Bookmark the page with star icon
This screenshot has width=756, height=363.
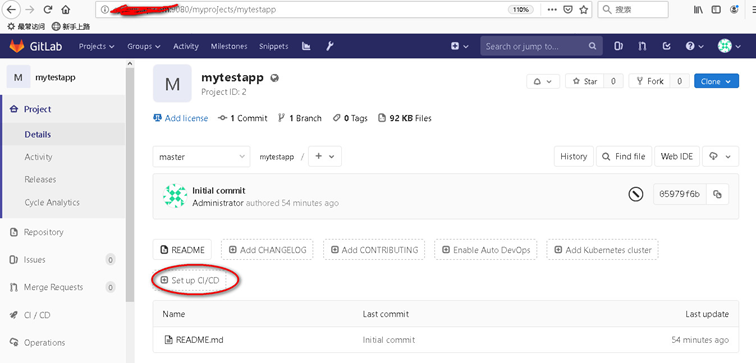point(583,9)
